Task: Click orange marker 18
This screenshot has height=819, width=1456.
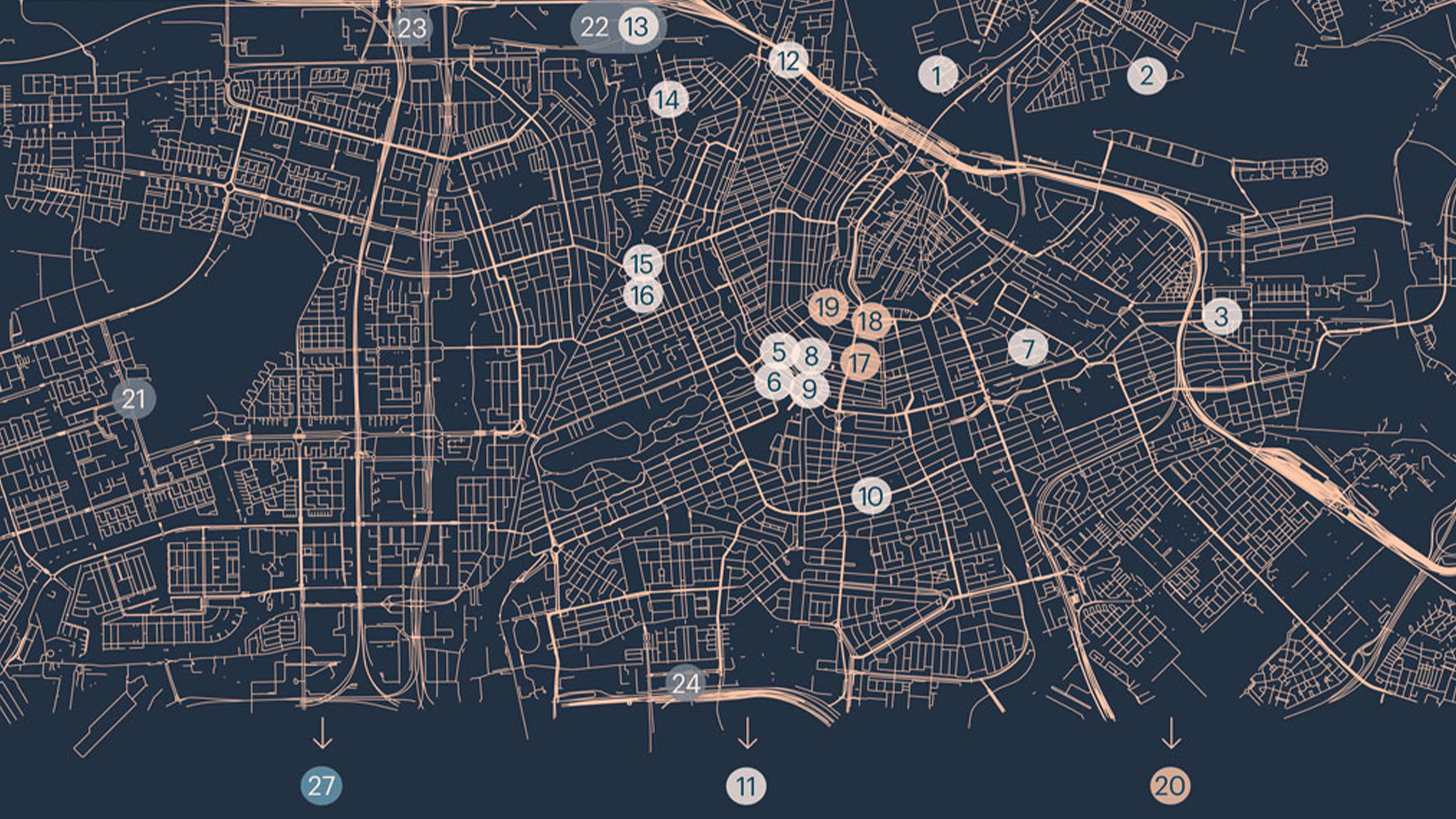Action: [871, 321]
